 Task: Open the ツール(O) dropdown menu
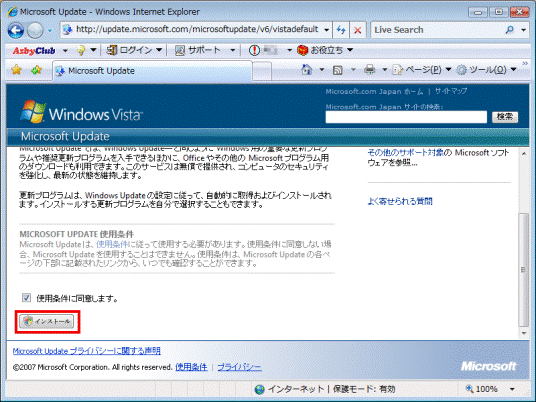486,70
